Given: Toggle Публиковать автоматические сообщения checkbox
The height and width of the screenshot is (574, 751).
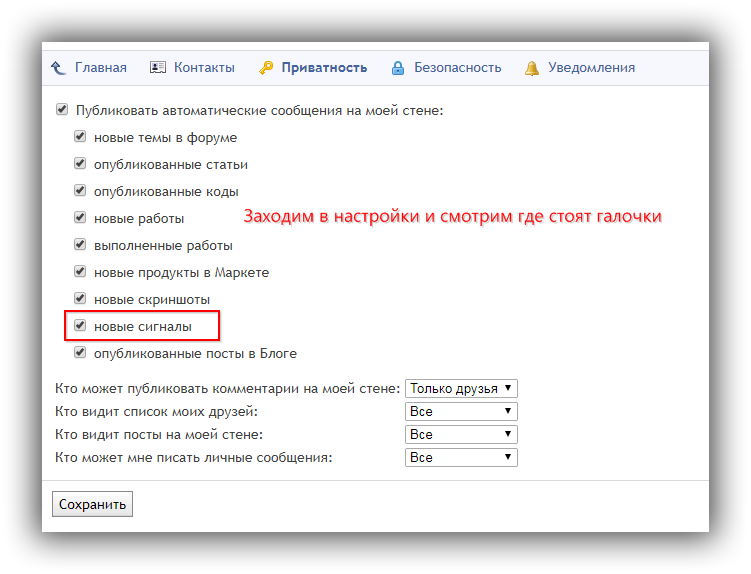Looking at the screenshot, I should pos(62,109).
